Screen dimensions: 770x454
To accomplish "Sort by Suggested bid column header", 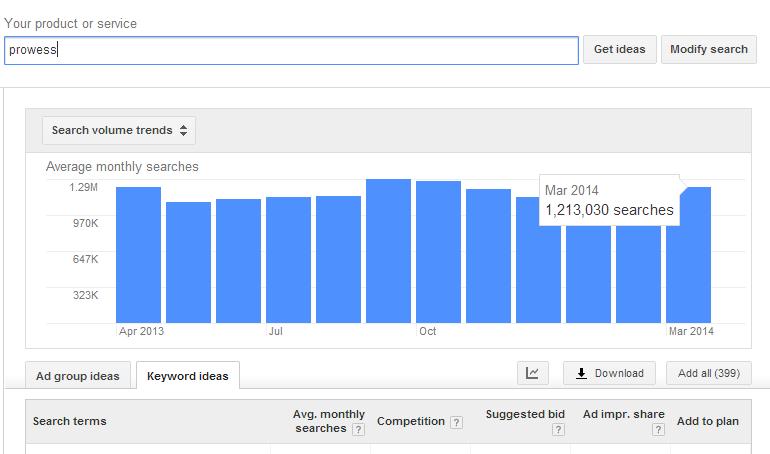I will pyautogui.click(x=525, y=414).
